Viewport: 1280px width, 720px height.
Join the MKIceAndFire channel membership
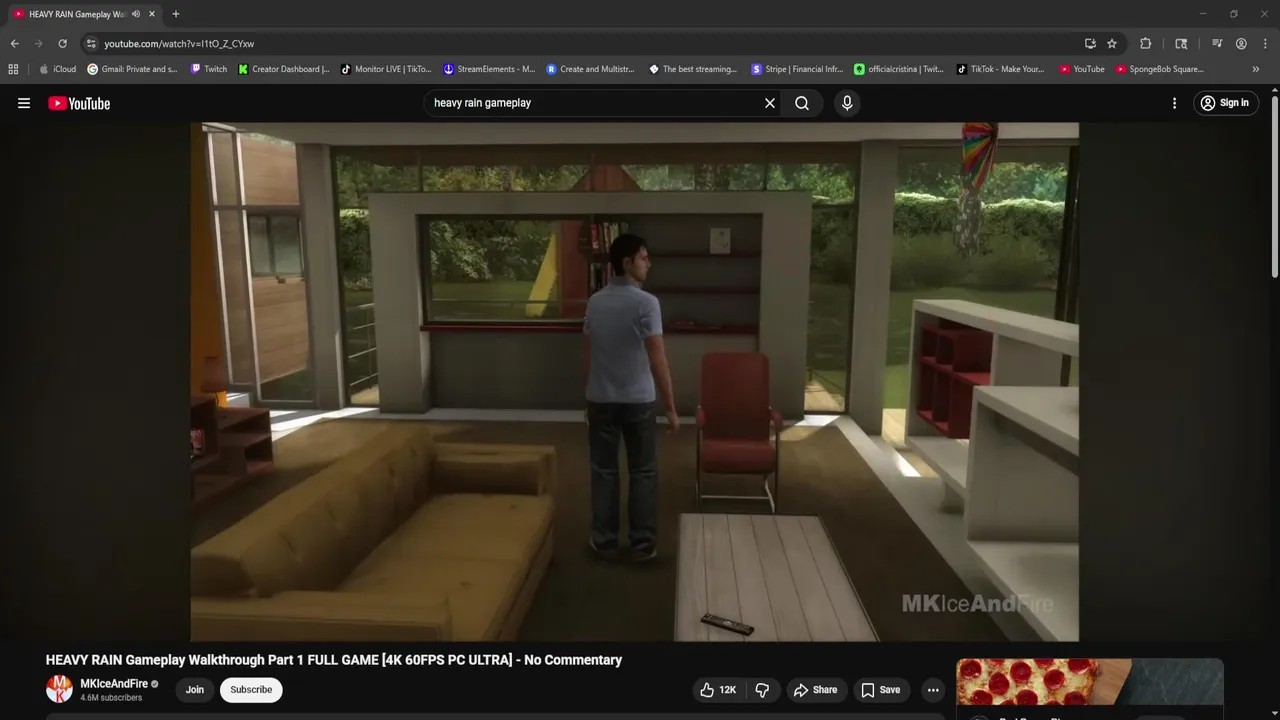(195, 690)
